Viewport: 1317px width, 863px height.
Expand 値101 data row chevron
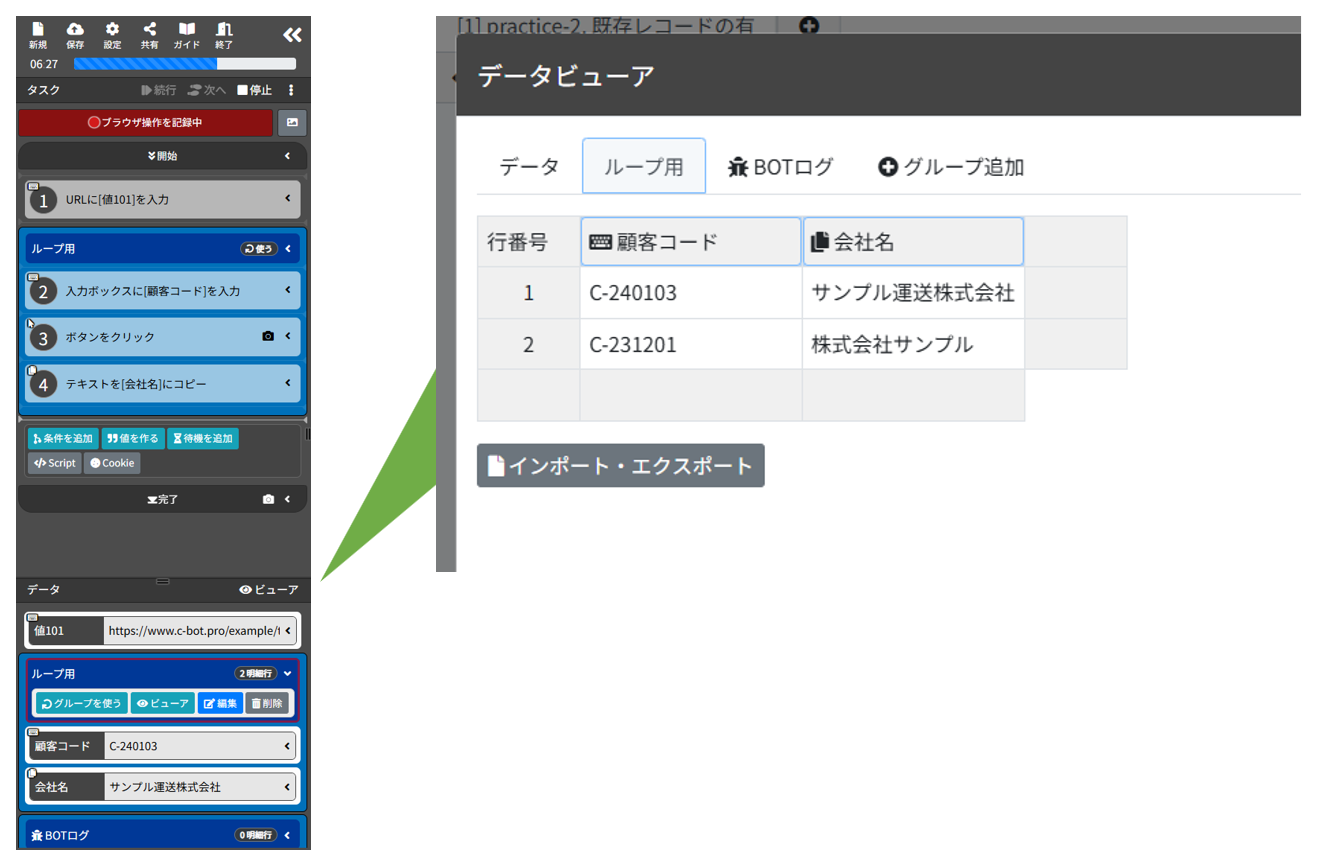289,631
